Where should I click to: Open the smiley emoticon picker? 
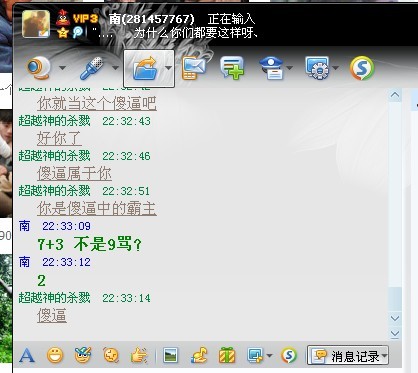pyautogui.click(x=55, y=355)
